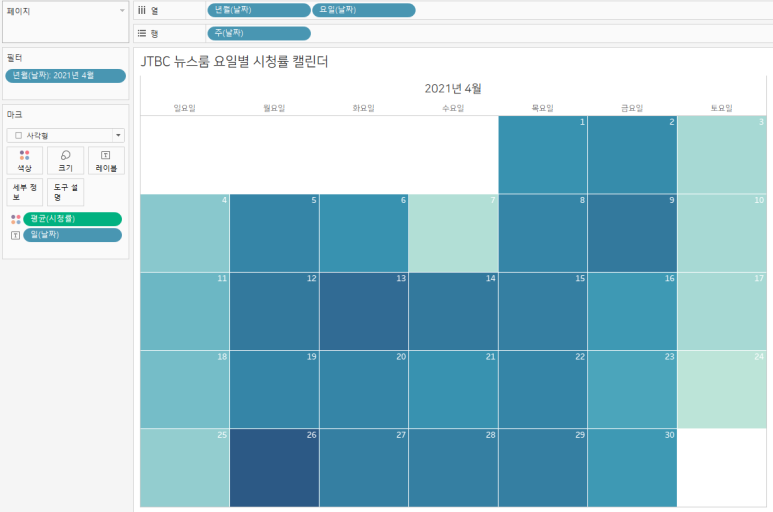
Task: Select the 주(날짜) pill on Rows shelf
Action: coord(259,33)
